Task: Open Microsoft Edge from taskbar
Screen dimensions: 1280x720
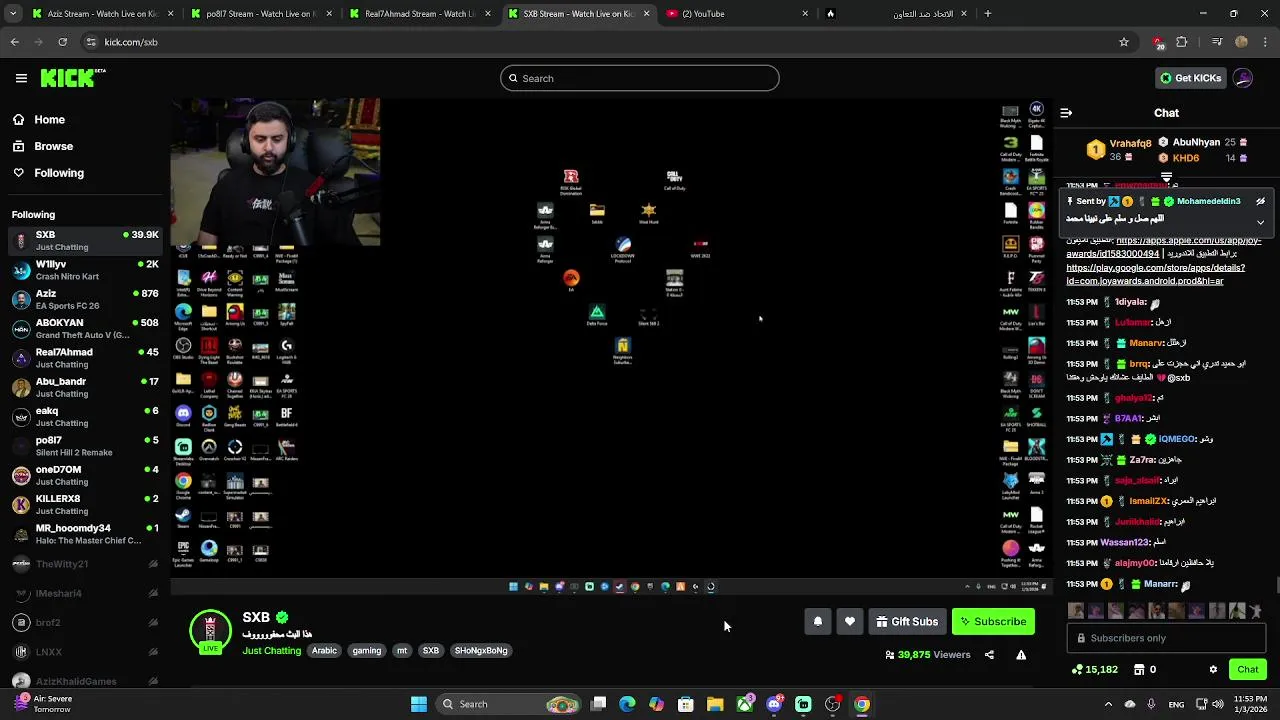Action: pos(627,704)
